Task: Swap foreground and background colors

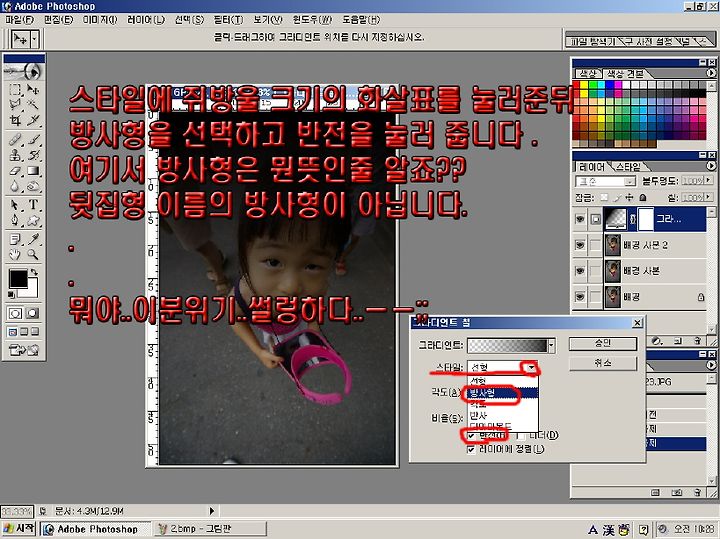Action: tap(34, 272)
